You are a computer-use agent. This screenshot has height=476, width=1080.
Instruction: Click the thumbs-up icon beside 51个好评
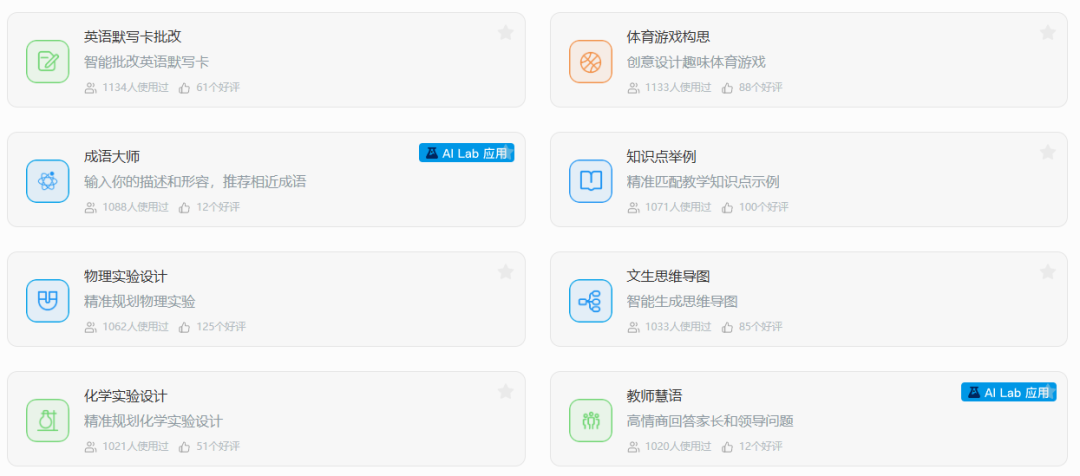[x=184, y=446]
